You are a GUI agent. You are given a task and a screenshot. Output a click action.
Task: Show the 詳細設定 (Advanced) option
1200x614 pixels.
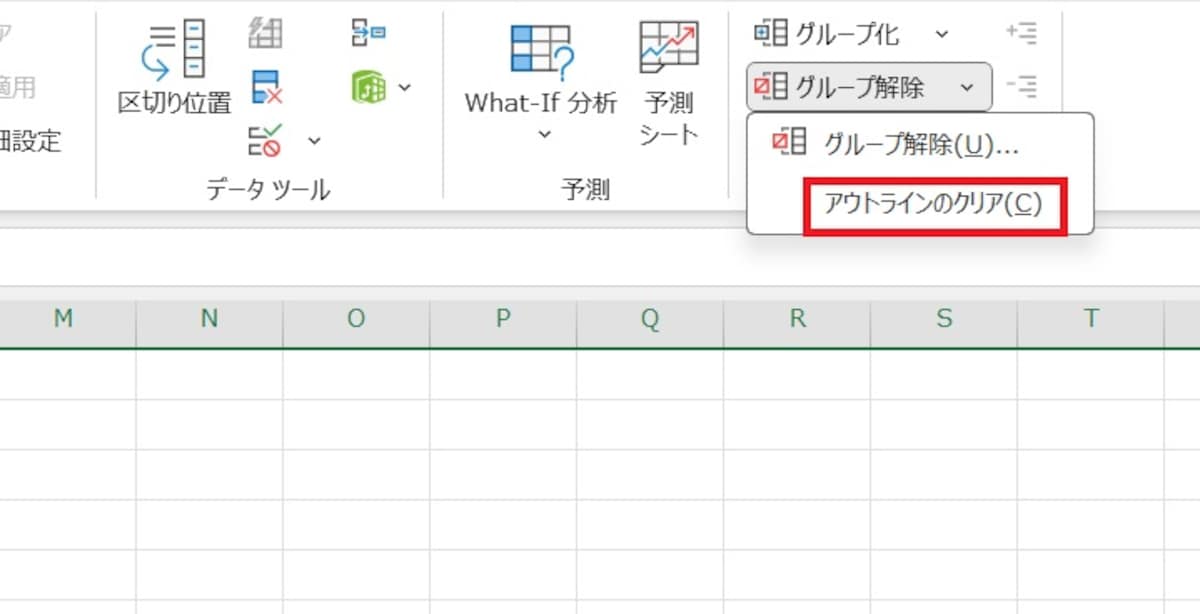click(x=28, y=142)
